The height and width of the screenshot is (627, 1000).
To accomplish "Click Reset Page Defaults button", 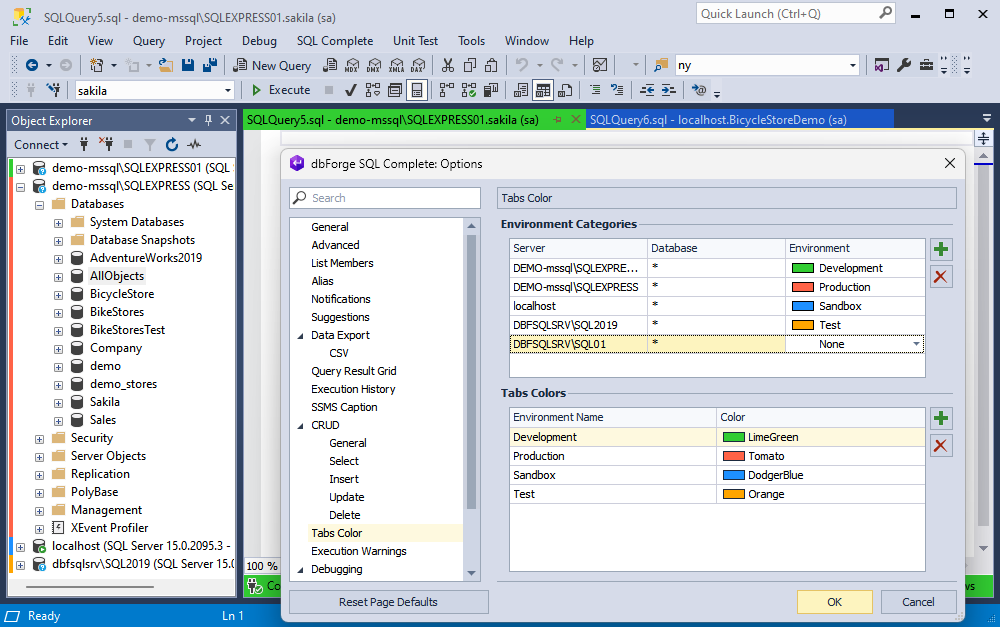I will [x=388, y=601].
